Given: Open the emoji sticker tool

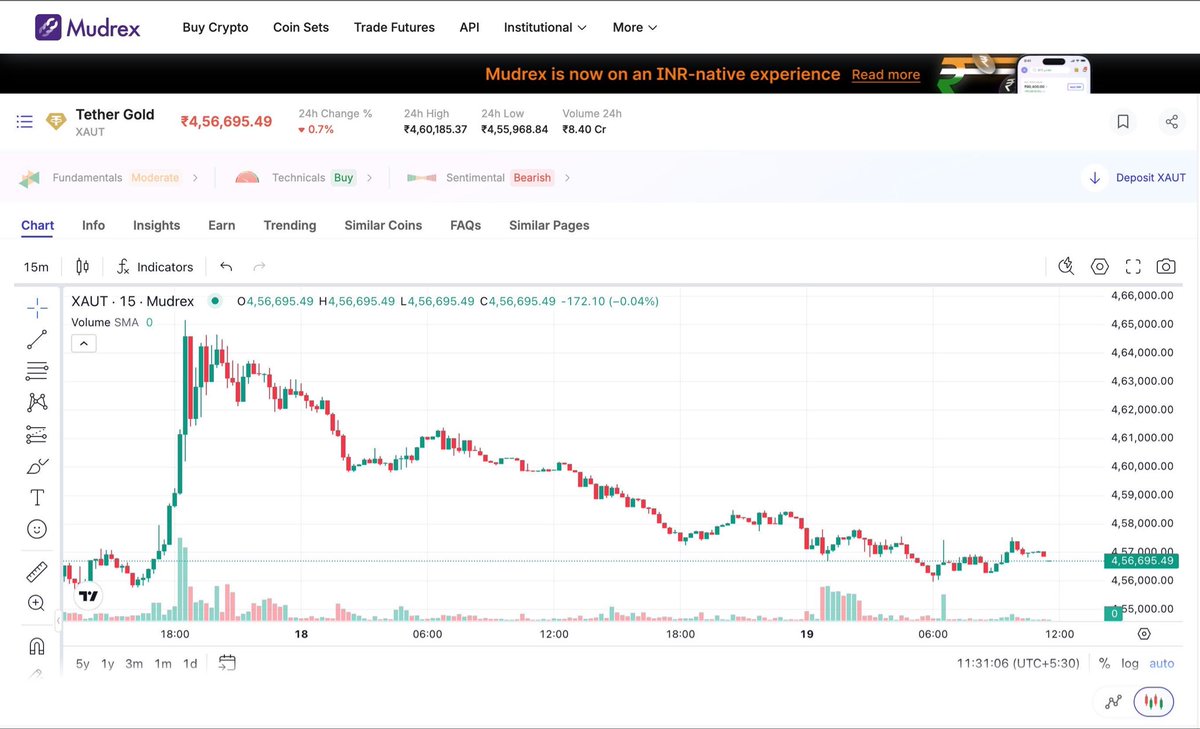Looking at the screenshot, I should click(x=37, y=529).
